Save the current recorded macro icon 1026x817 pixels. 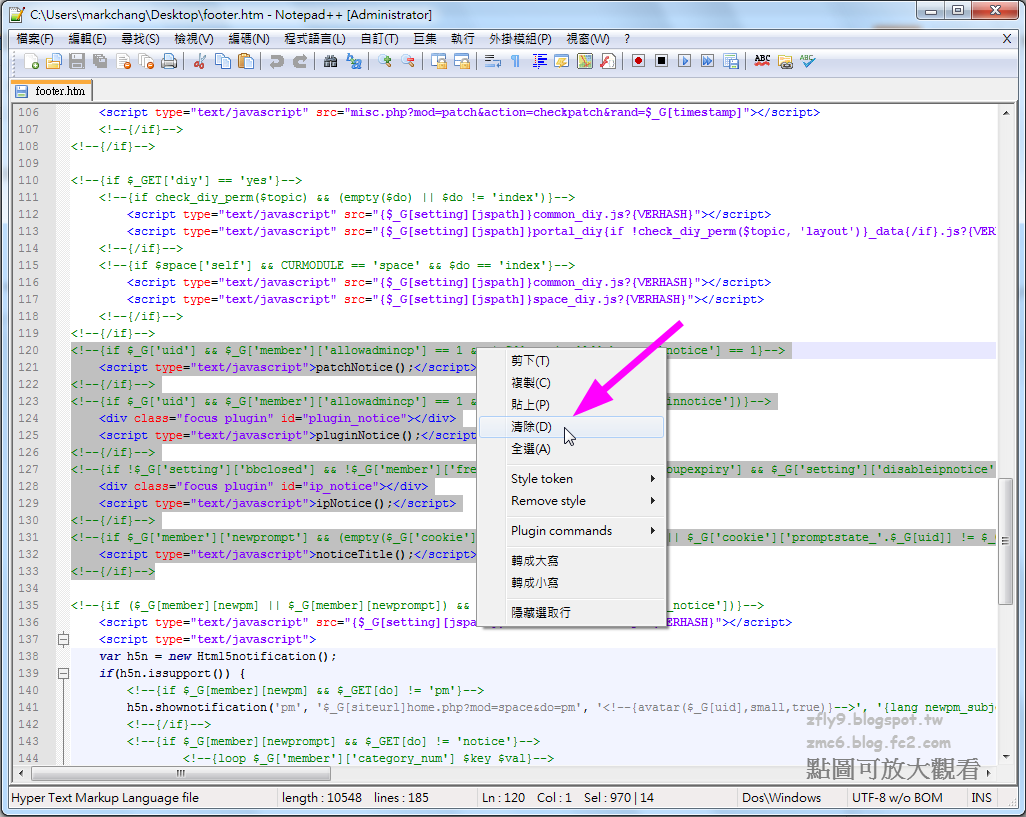(x=731, y=61)
